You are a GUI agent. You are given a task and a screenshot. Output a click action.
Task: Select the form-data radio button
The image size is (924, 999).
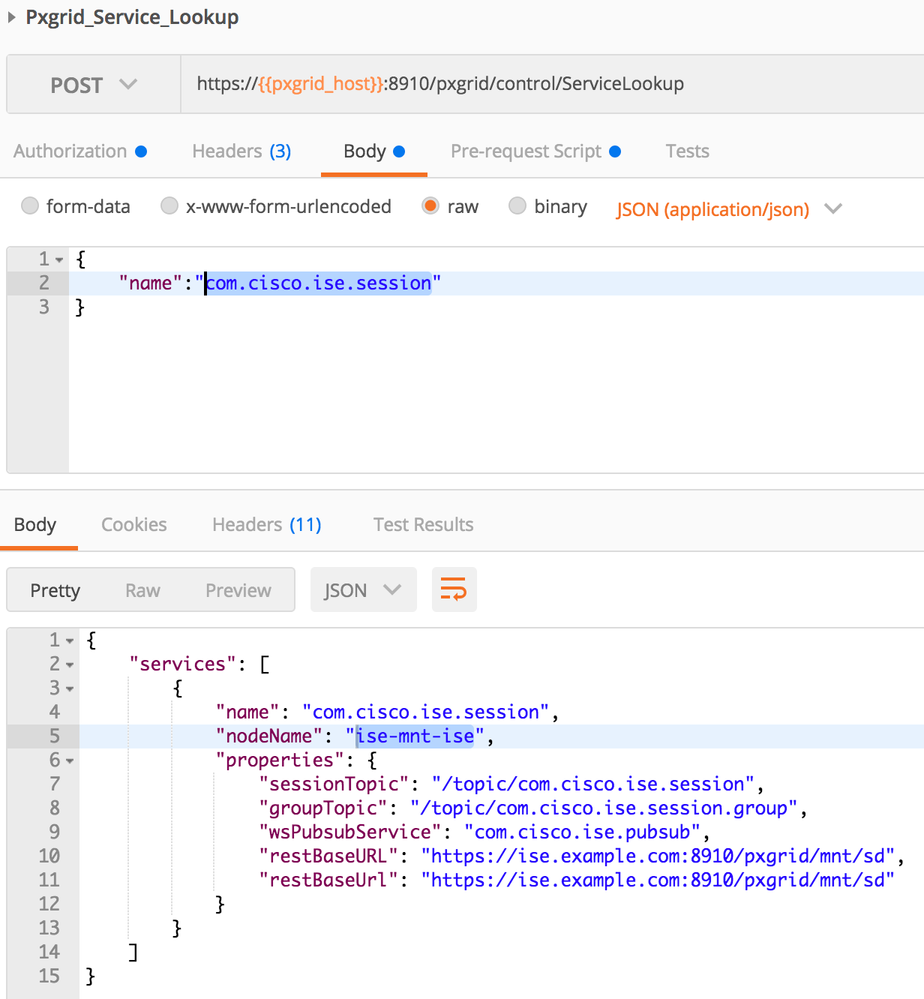(30, 206)
